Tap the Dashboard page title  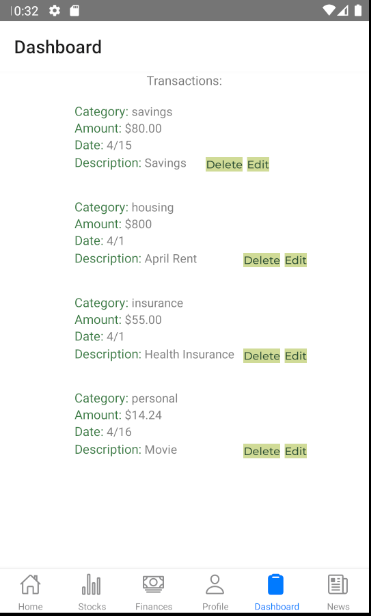(x=58, y=47)
